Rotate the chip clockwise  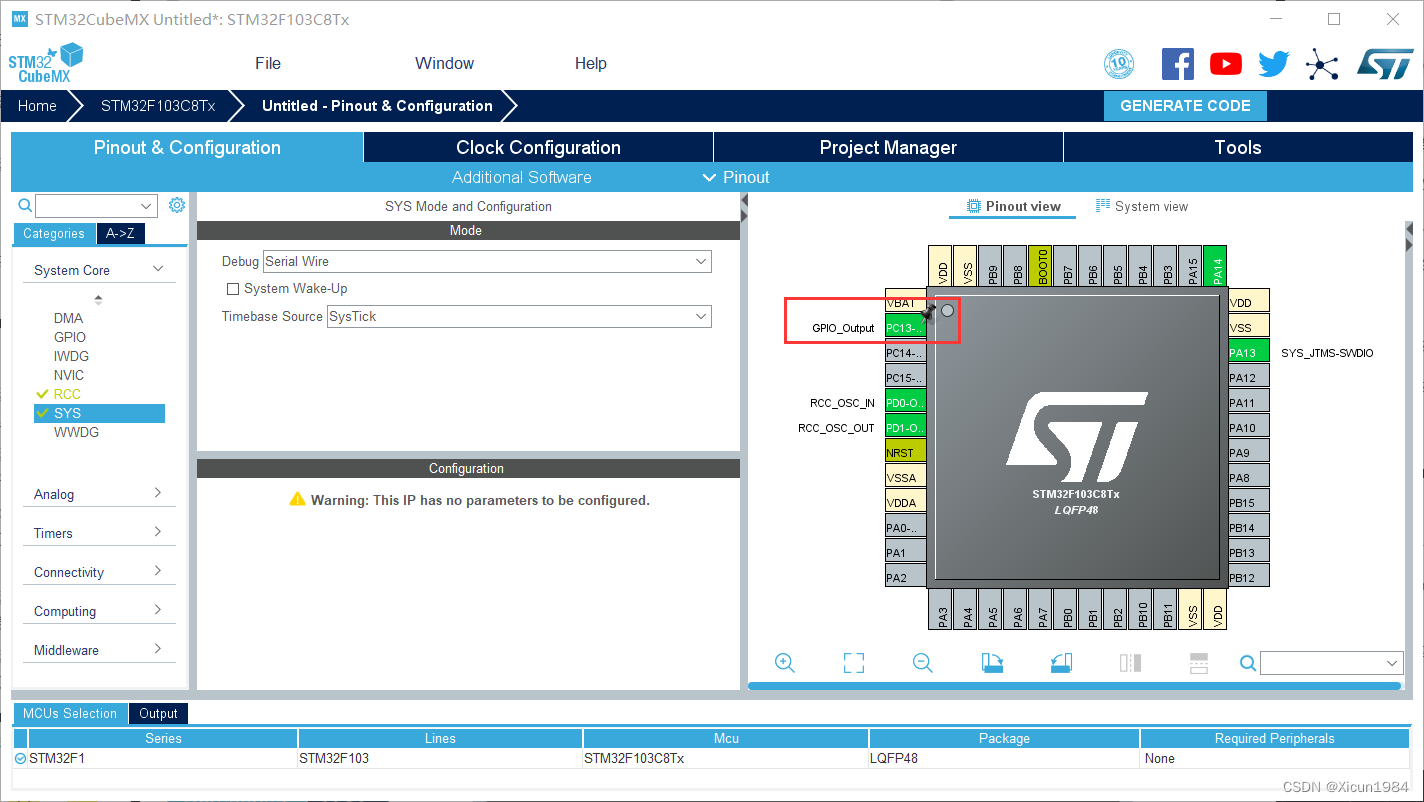[992, 663]
